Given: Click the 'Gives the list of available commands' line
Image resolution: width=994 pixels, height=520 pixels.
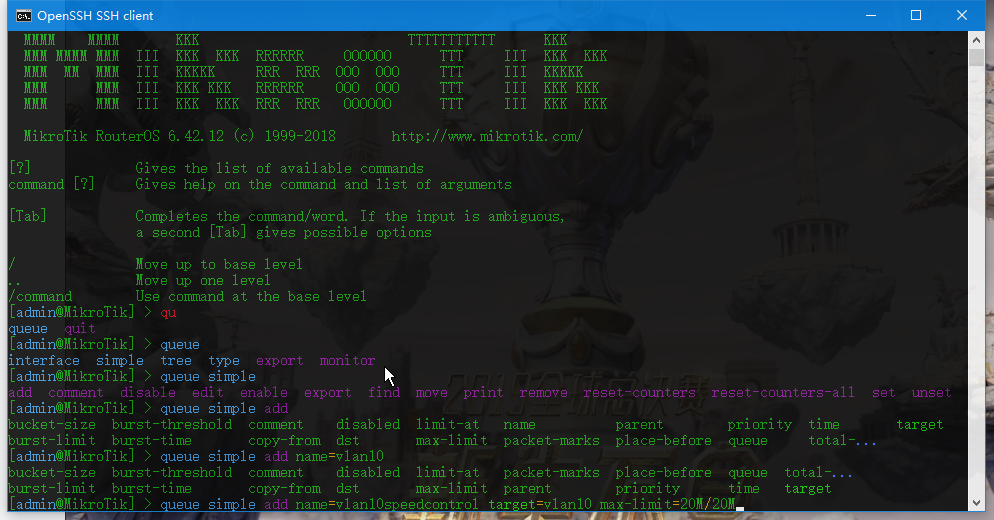Looking at the screenshot, I should 279,168.
